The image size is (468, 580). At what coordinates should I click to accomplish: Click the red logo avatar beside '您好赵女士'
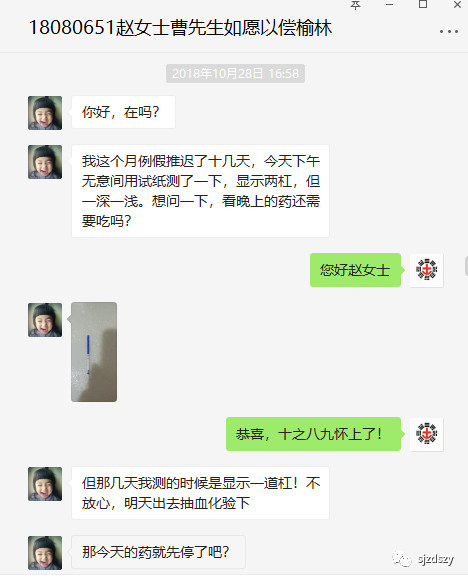(x=427, y=270)
